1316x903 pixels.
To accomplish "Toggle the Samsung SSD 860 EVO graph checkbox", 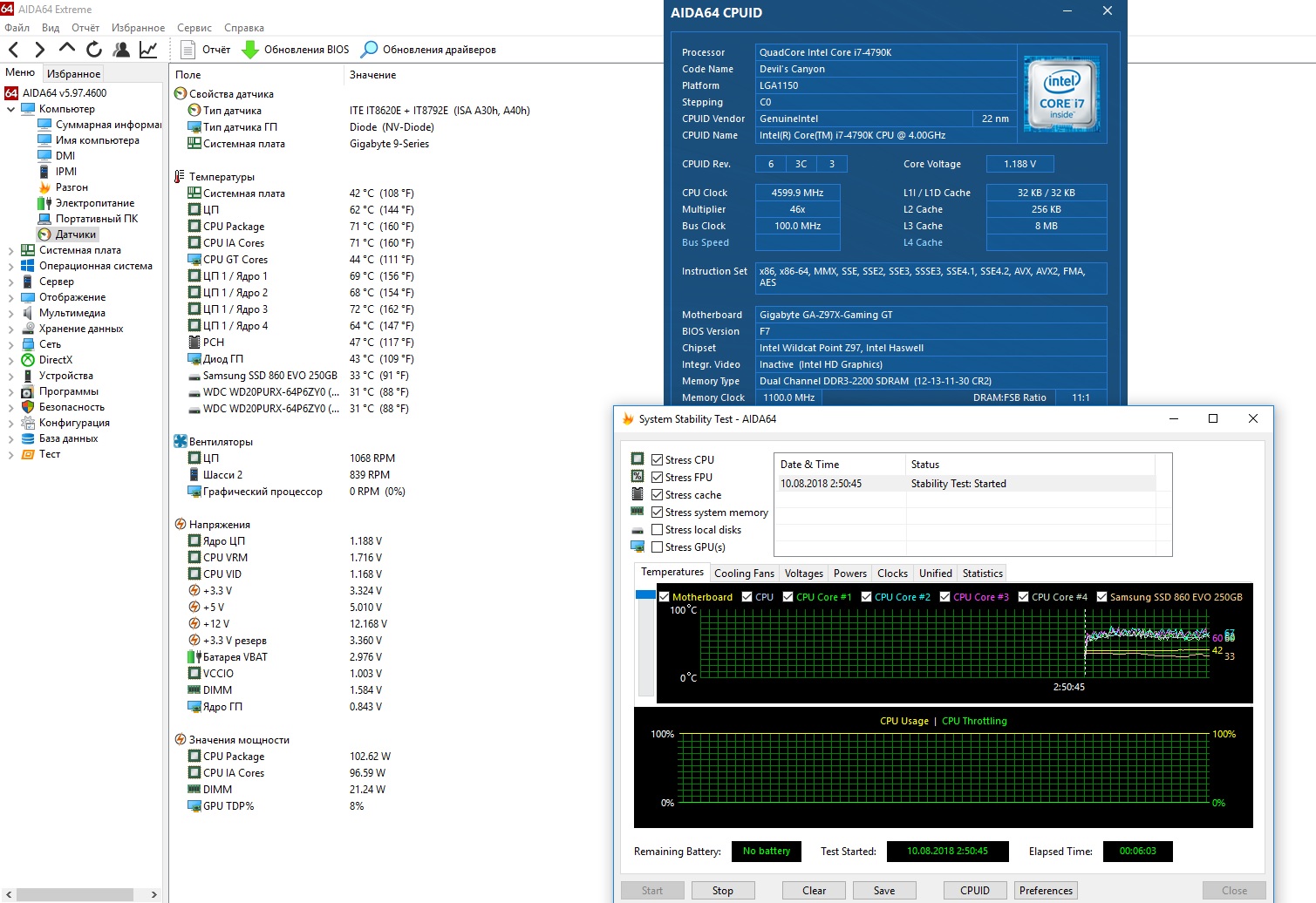I will (x=1102, y=597).
